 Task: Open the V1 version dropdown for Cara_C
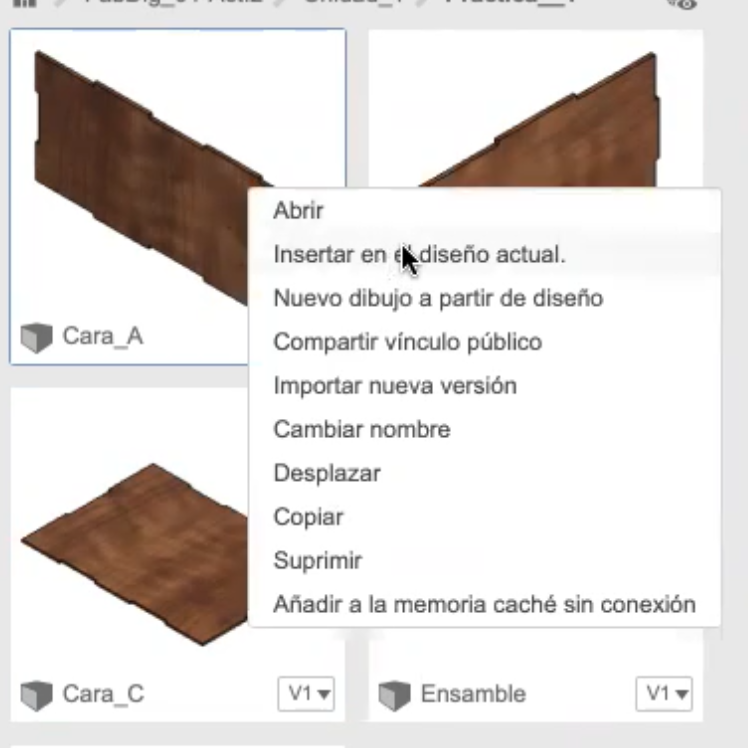coord(306,694)
